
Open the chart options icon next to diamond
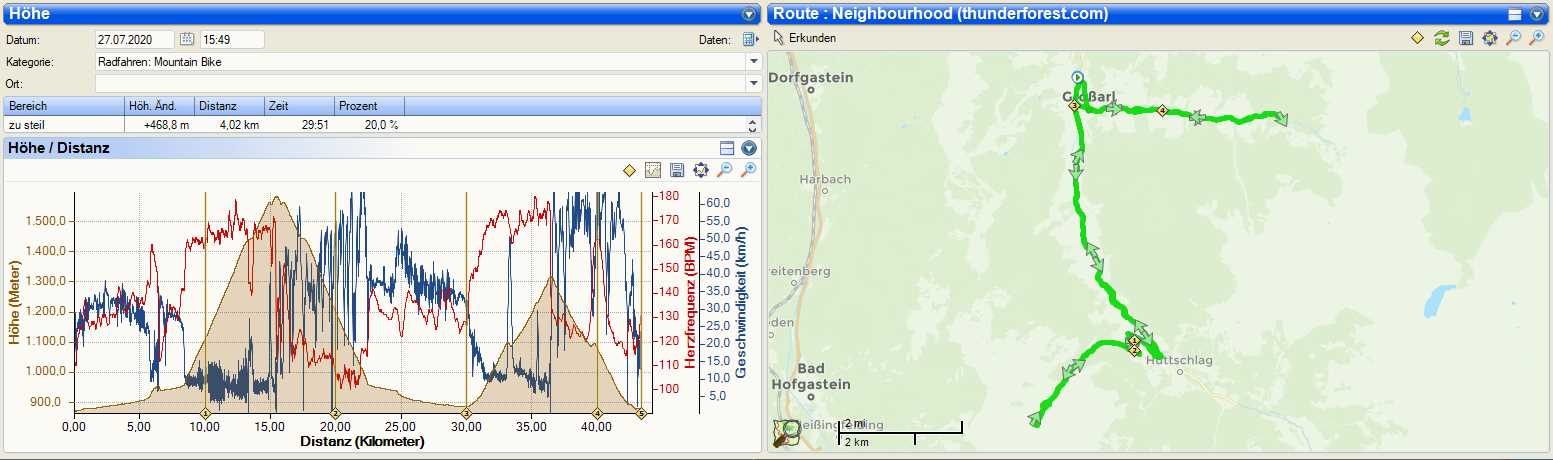click(653, 170)
